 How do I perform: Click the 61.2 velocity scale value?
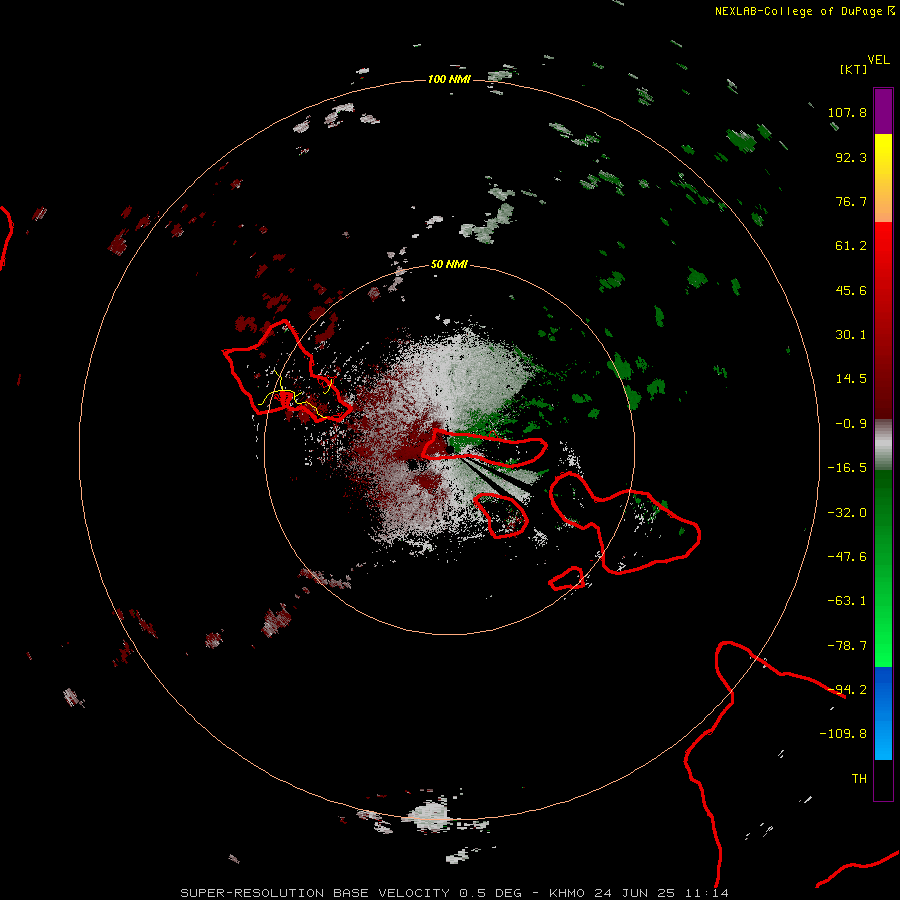pos(851,246)
